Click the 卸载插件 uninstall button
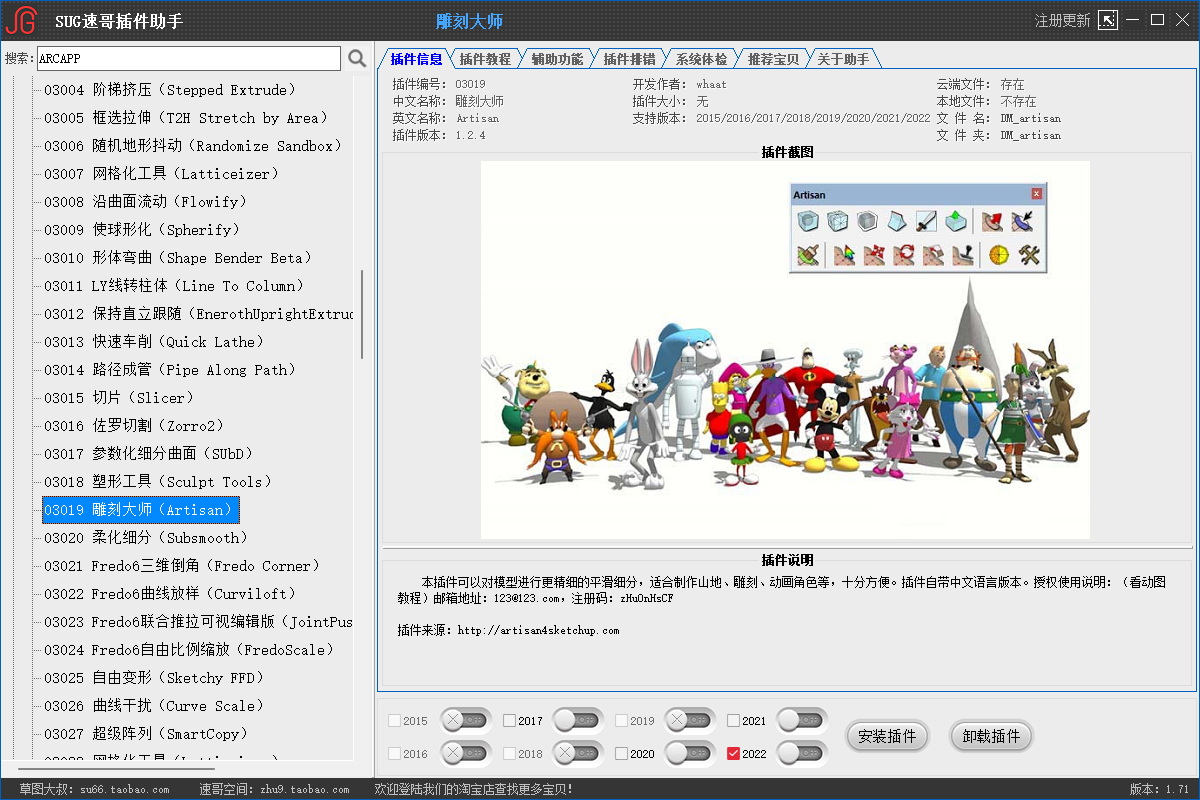1200x800 pixels. [x=991, y=736]
